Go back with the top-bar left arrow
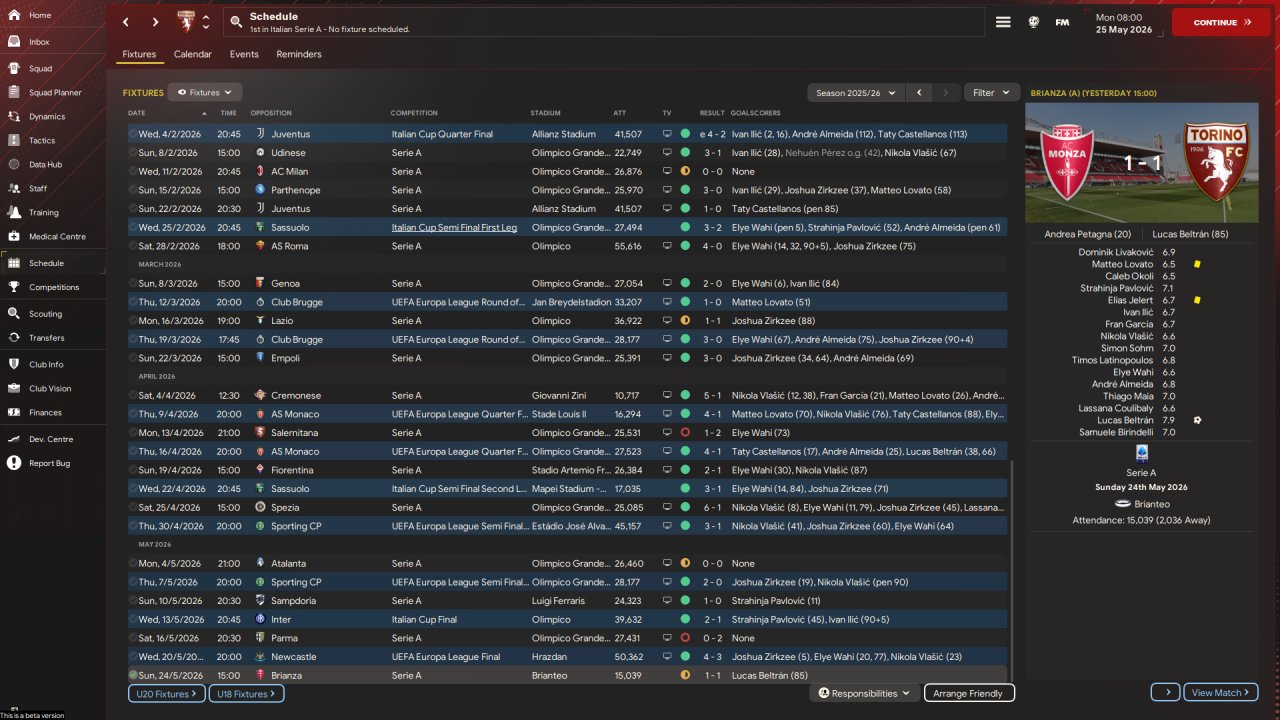 (126, 22)
